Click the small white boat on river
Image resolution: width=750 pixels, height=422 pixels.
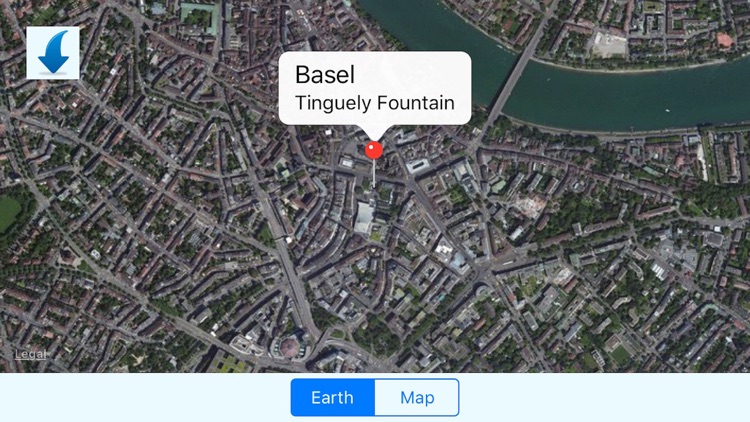click(x=667, y=111)
